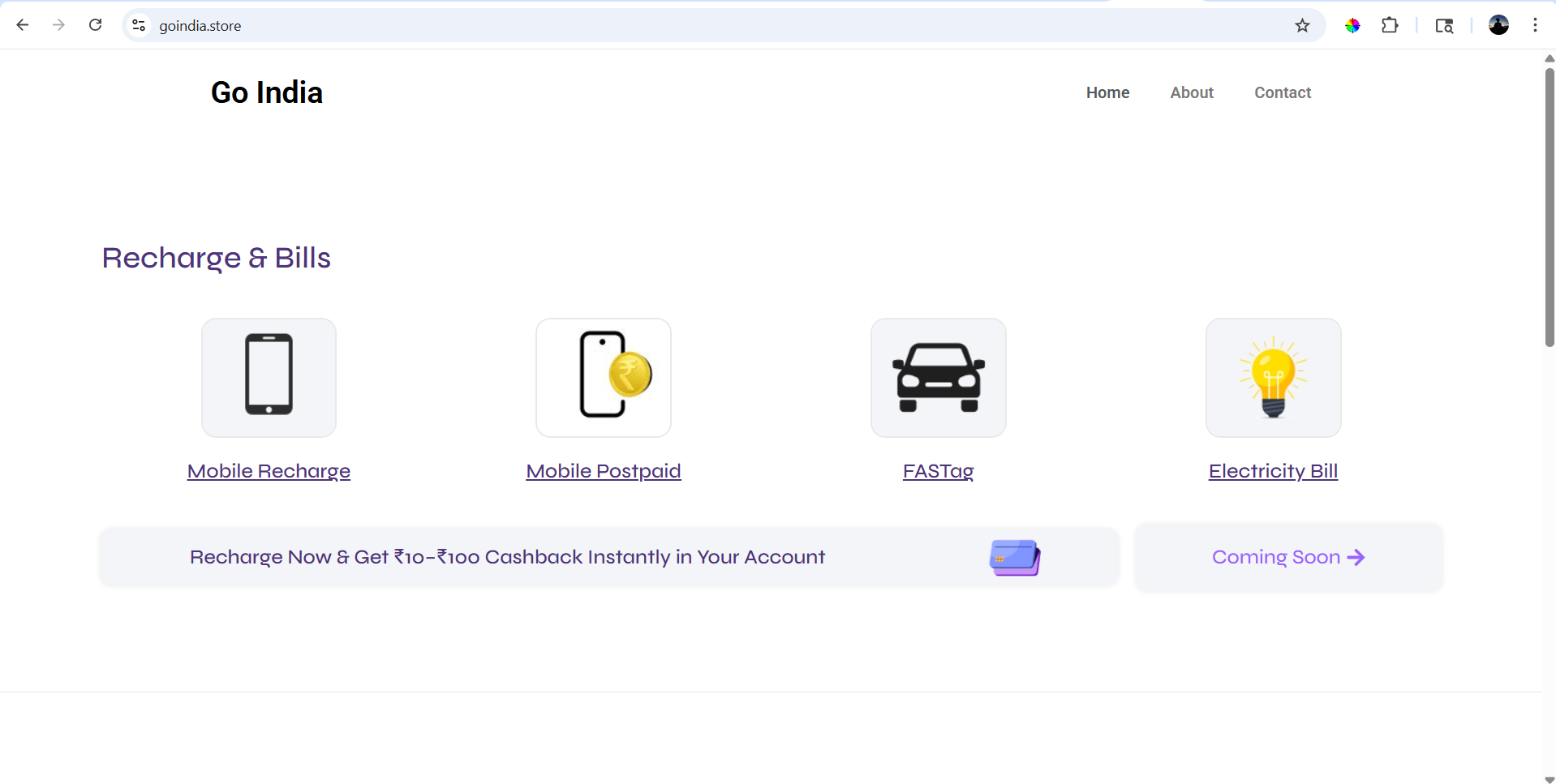Open the About page from navigation
The image size is (1556, 784).
click(x=1191, y=92)
